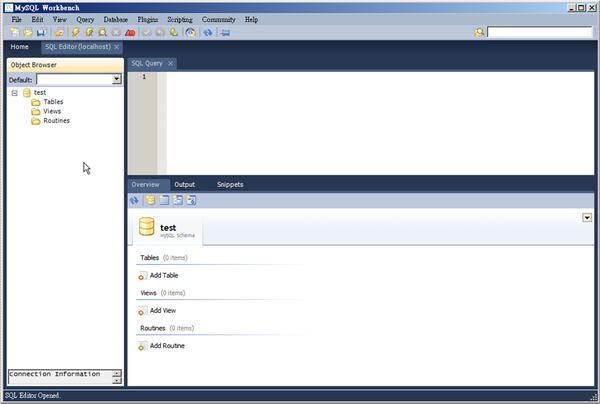Toggle auto-commit lightning checkmark icon
The width and height of the screenshot is (600, 404).
174,33
